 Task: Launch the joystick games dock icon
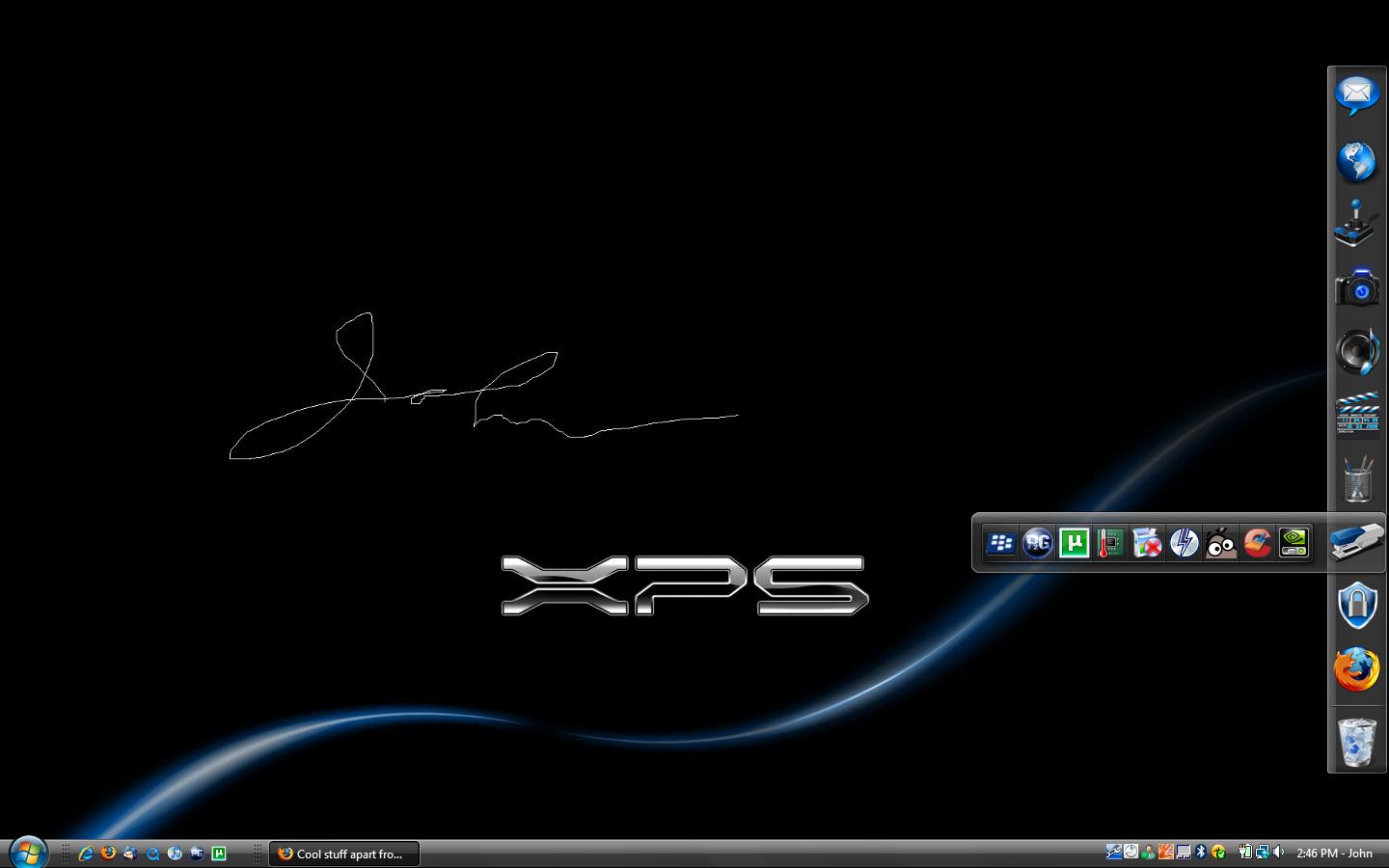click(x=1356, y=224)
